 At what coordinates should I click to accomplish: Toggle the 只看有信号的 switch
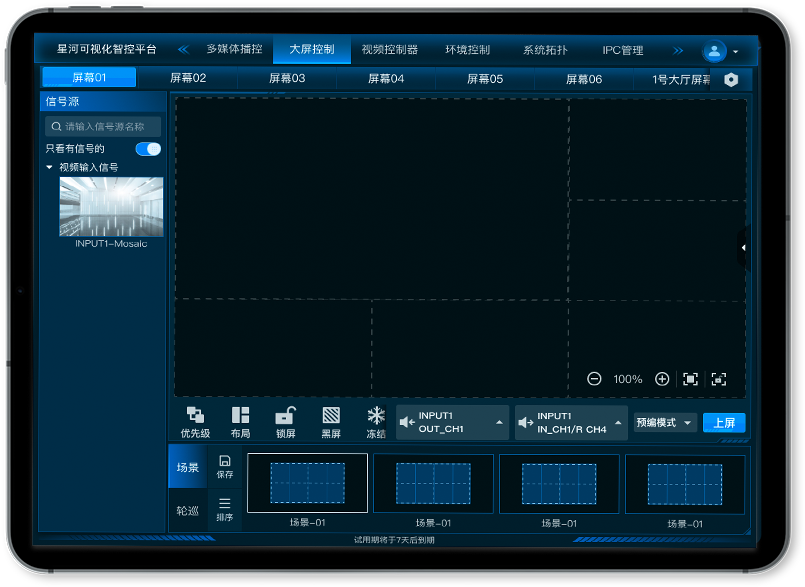point(148,149)
